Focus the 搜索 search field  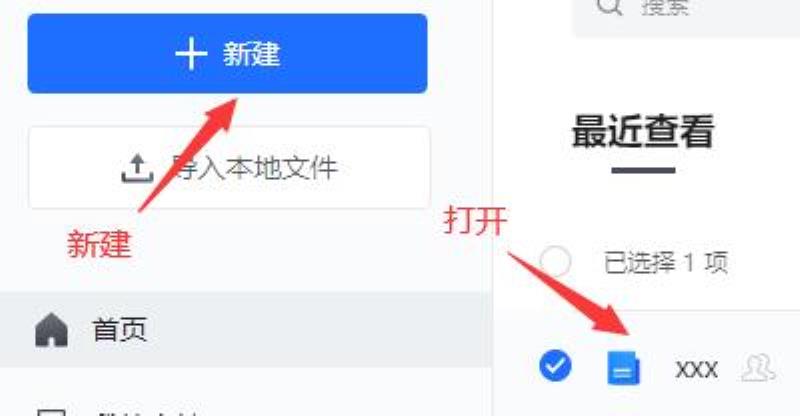coord(687,13)
